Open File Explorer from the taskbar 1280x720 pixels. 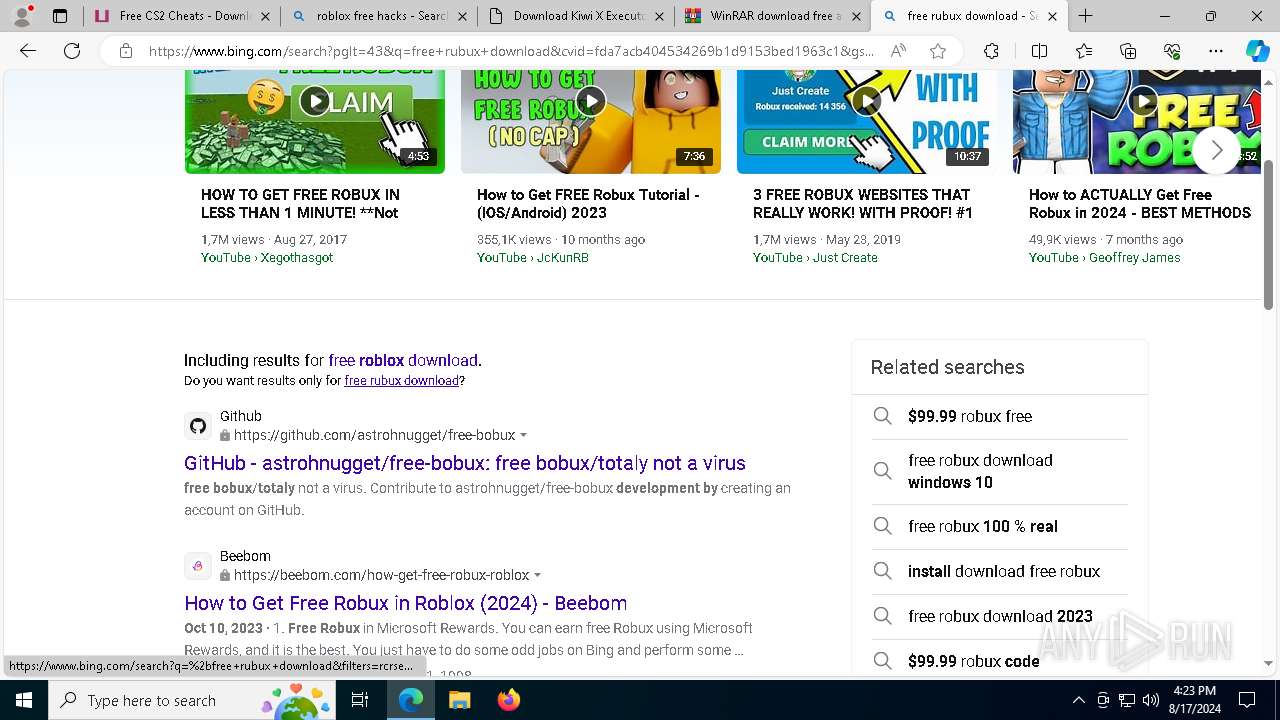pyautogui.click(x=459, y=700)
